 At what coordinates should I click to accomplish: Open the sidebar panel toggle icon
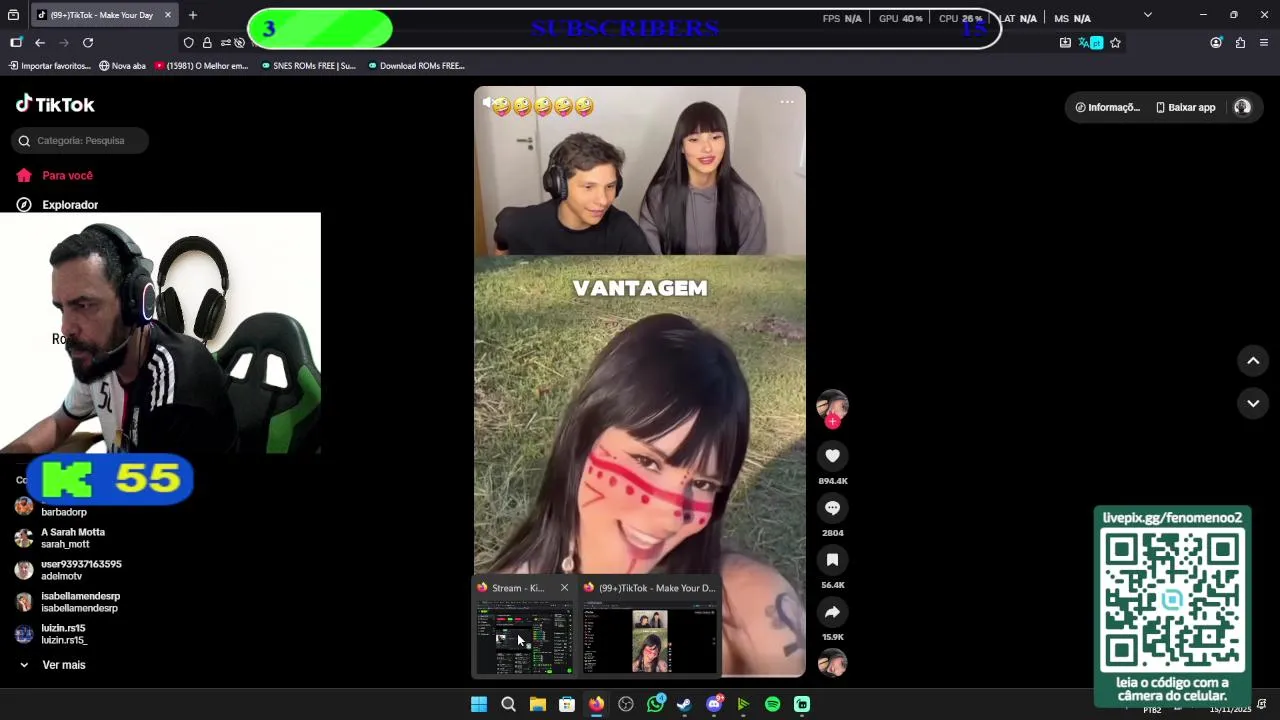(16, 43)
